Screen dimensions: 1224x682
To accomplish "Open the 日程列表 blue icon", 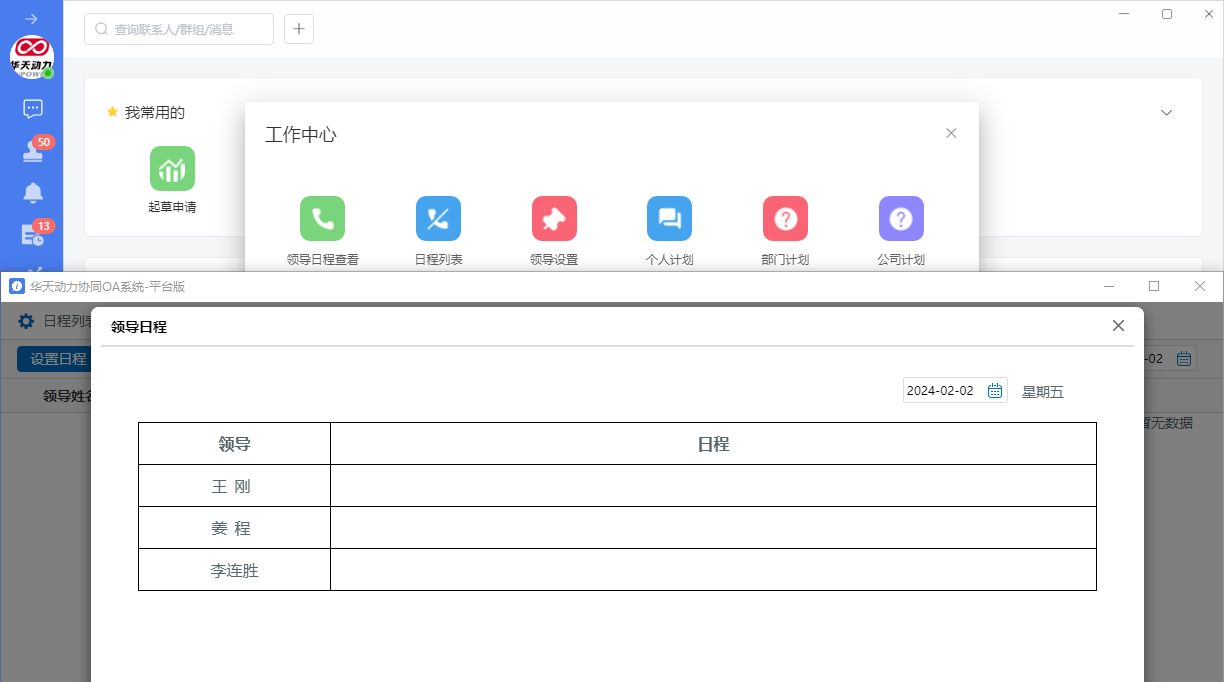I will pos(438,219).
